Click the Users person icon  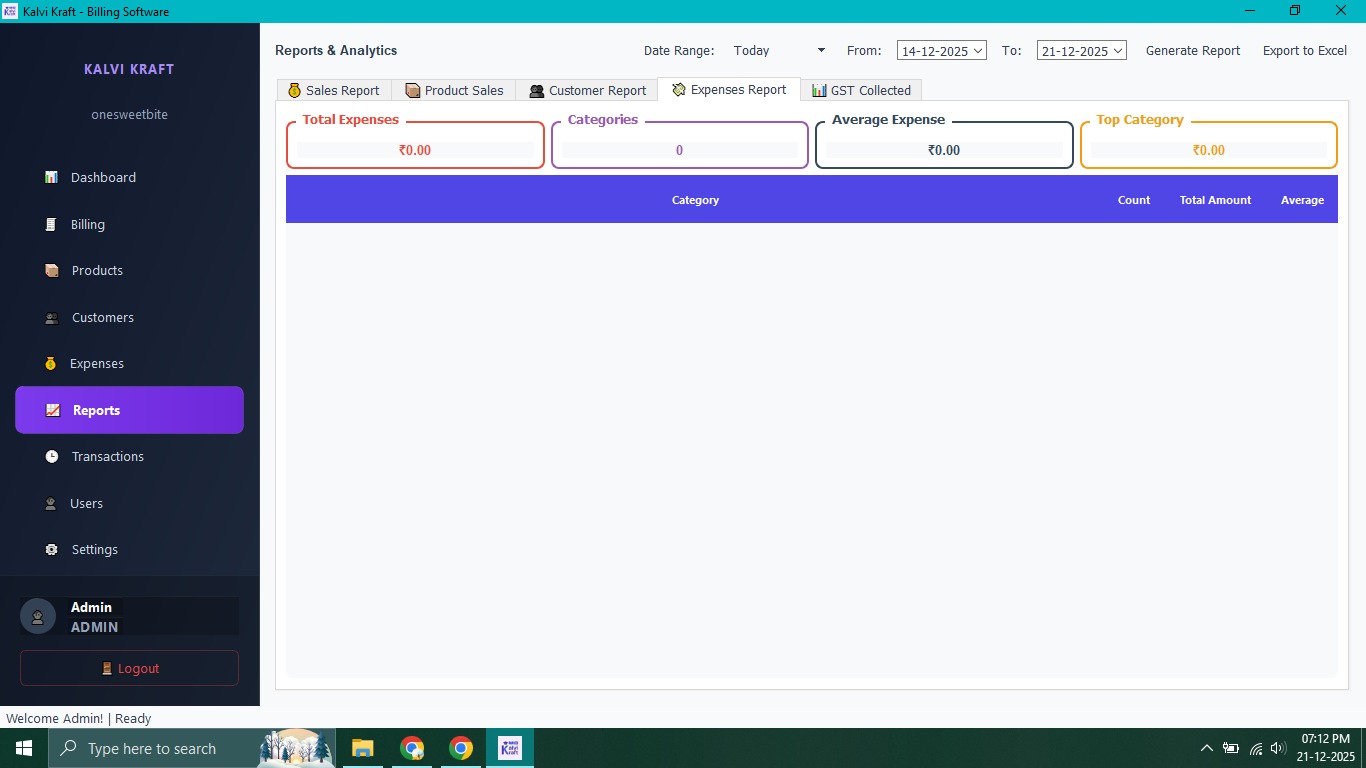point(51,504)
